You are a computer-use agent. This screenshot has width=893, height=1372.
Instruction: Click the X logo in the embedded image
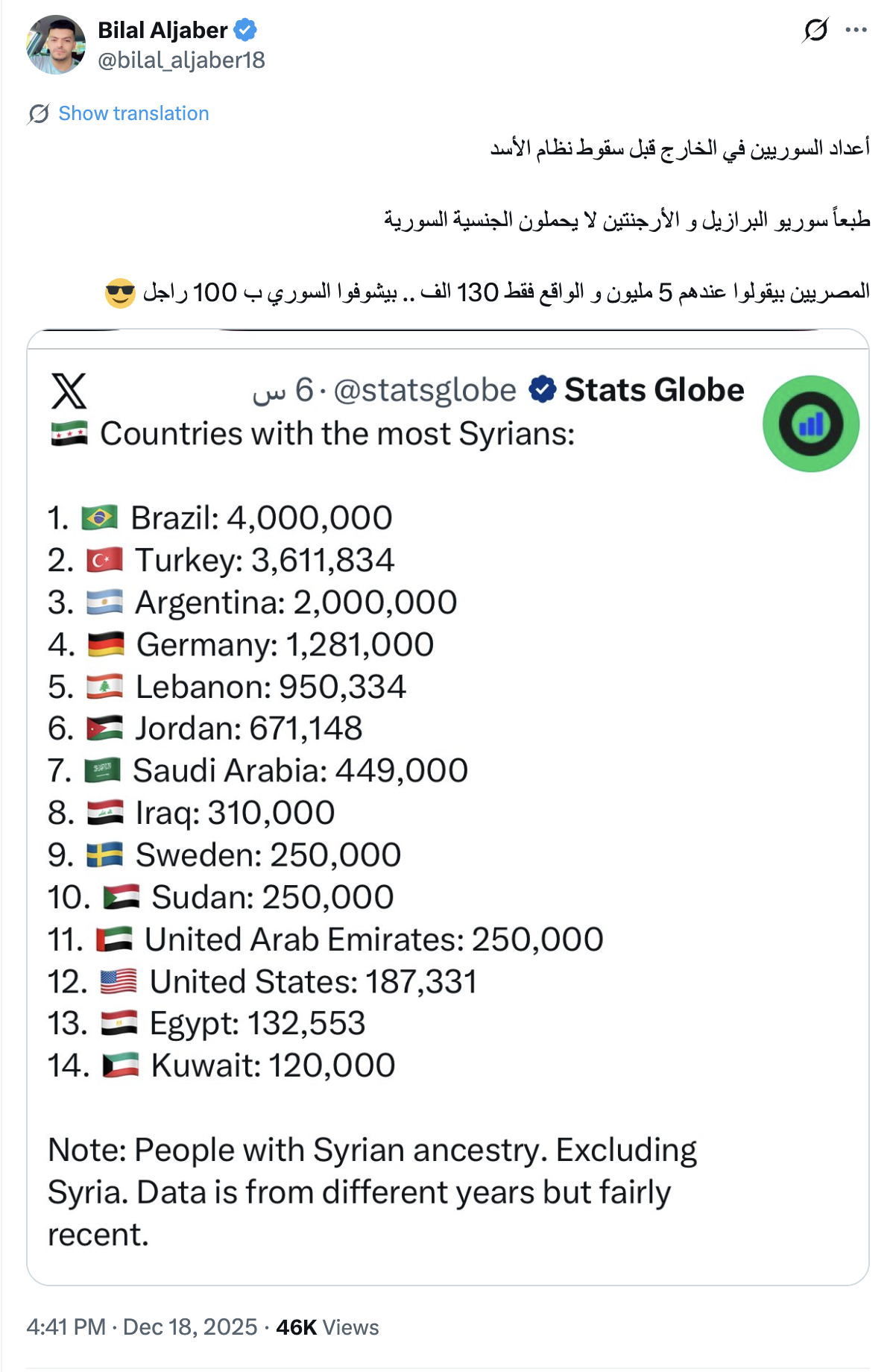tap(69, 391)
